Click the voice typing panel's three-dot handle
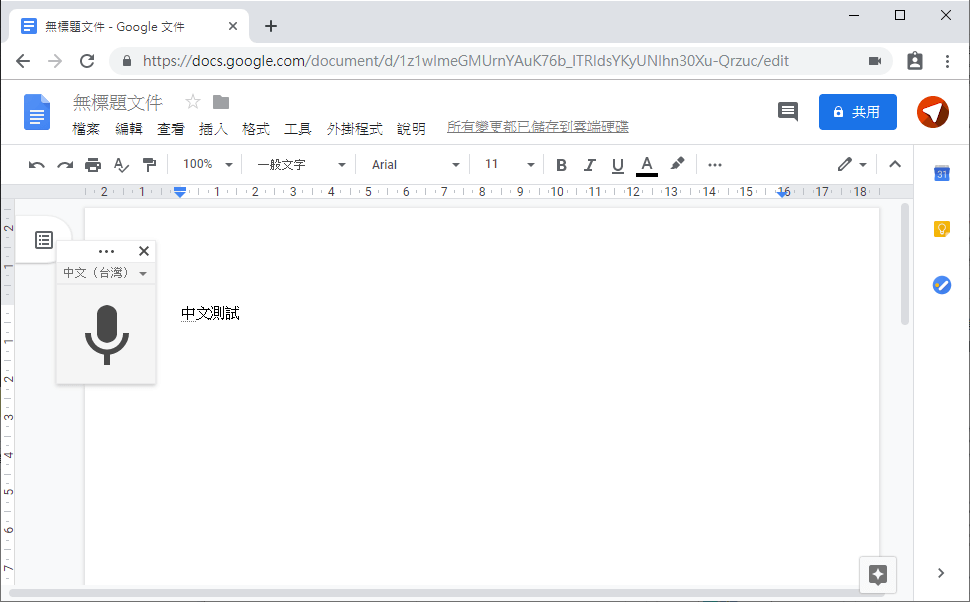 point(106,251)
